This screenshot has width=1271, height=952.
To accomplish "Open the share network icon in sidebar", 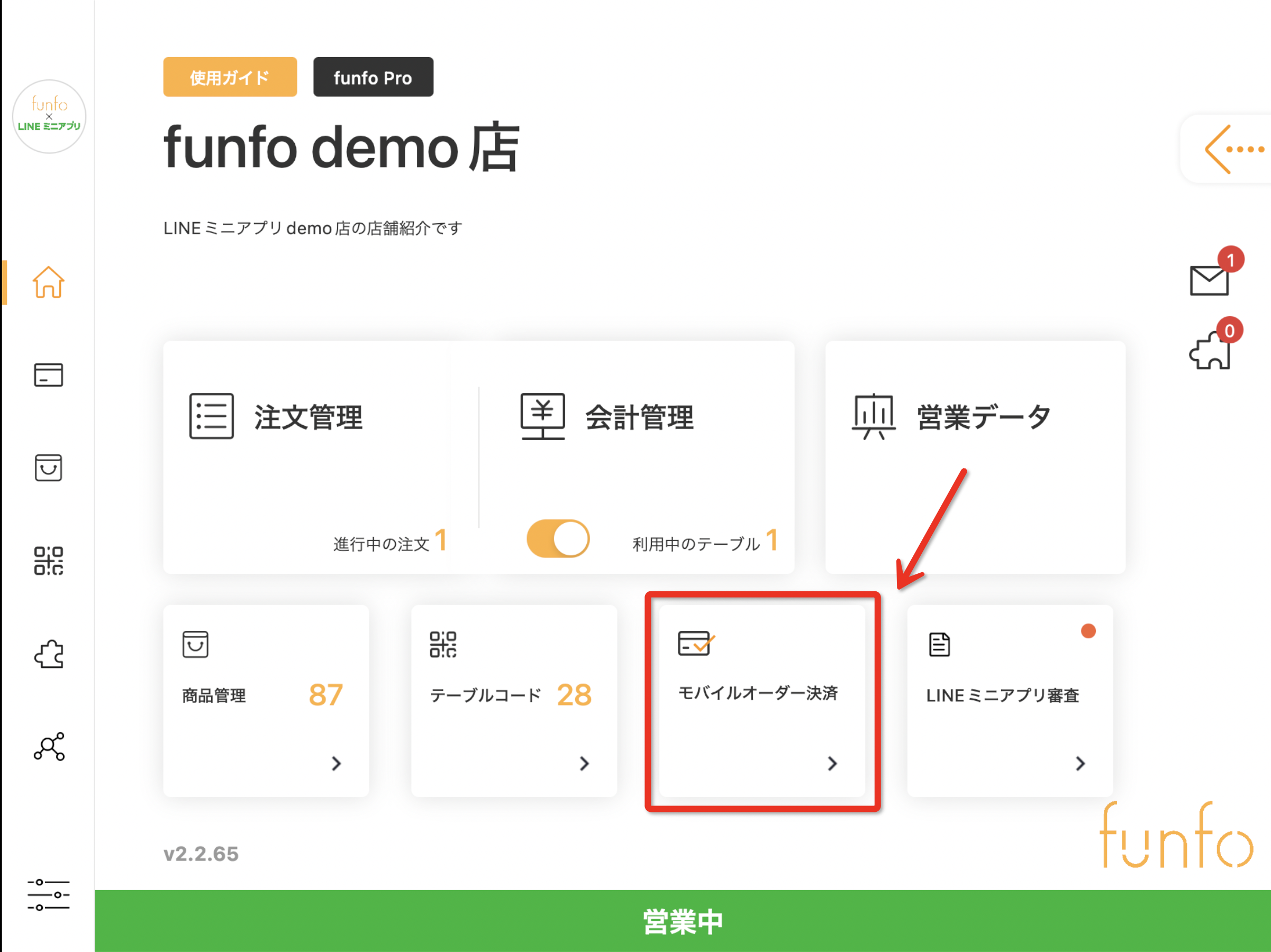I will point(49,746).
